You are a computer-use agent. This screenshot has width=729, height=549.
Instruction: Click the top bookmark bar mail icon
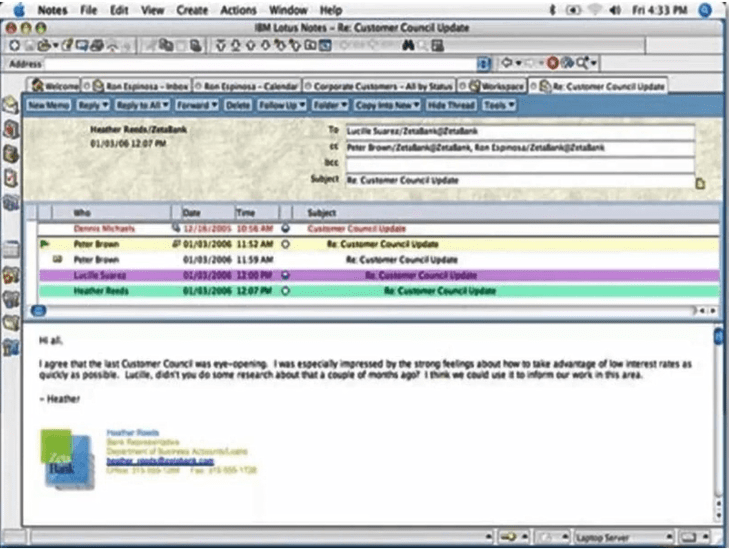(12, 104)
